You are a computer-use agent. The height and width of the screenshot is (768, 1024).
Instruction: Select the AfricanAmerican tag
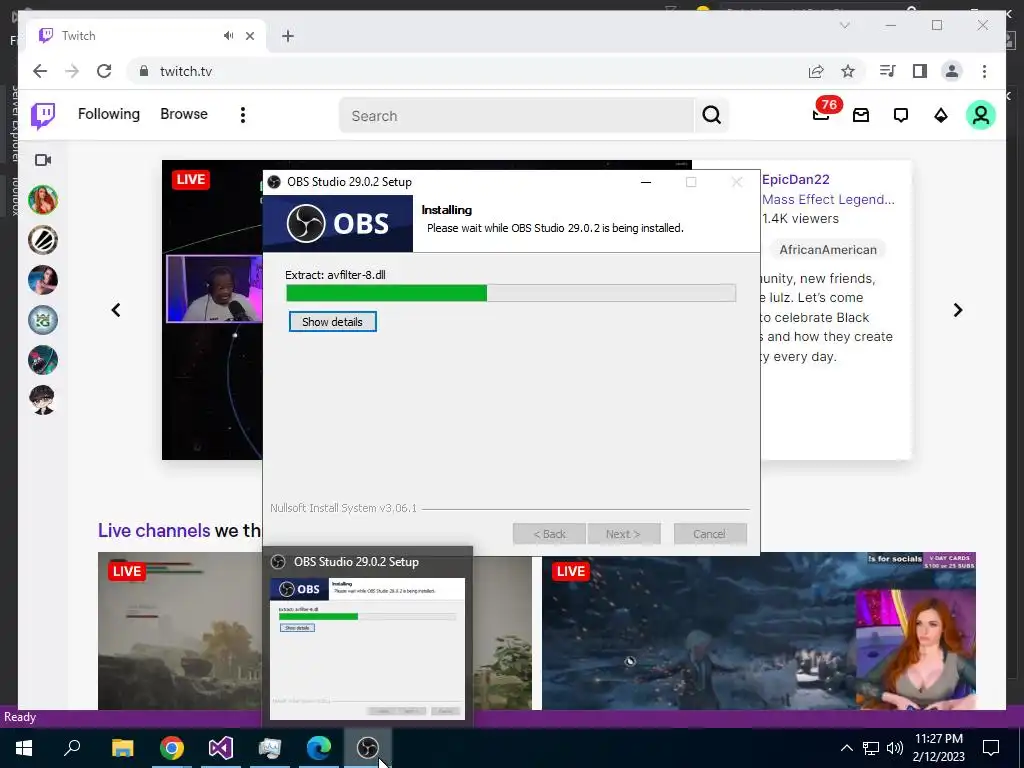828,249
